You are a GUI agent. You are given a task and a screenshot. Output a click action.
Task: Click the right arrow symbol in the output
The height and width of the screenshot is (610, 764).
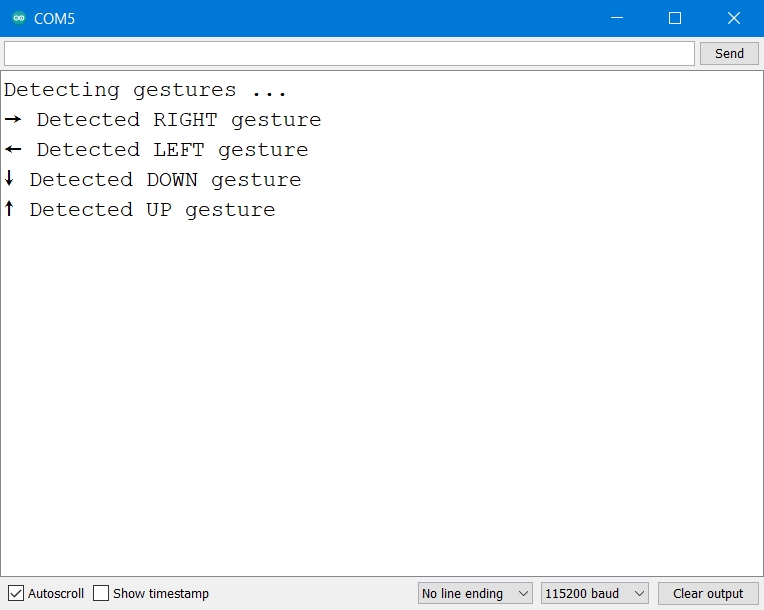tap(12, 119)
